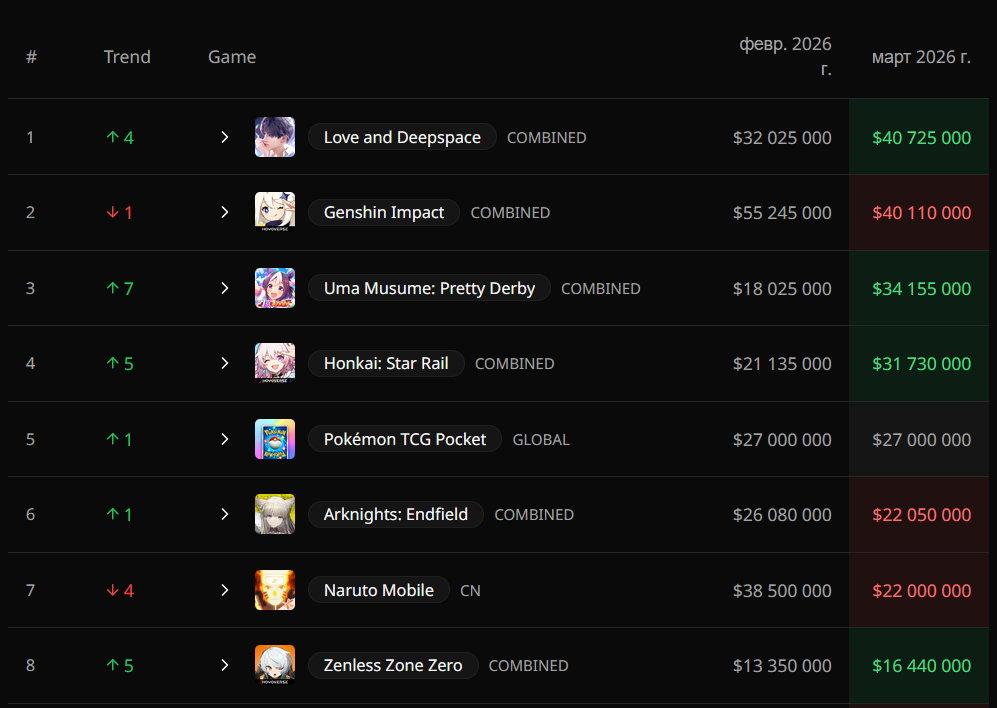
Task: Expand the Zenless Zone Zero row chevron
Action: [224, 665]
